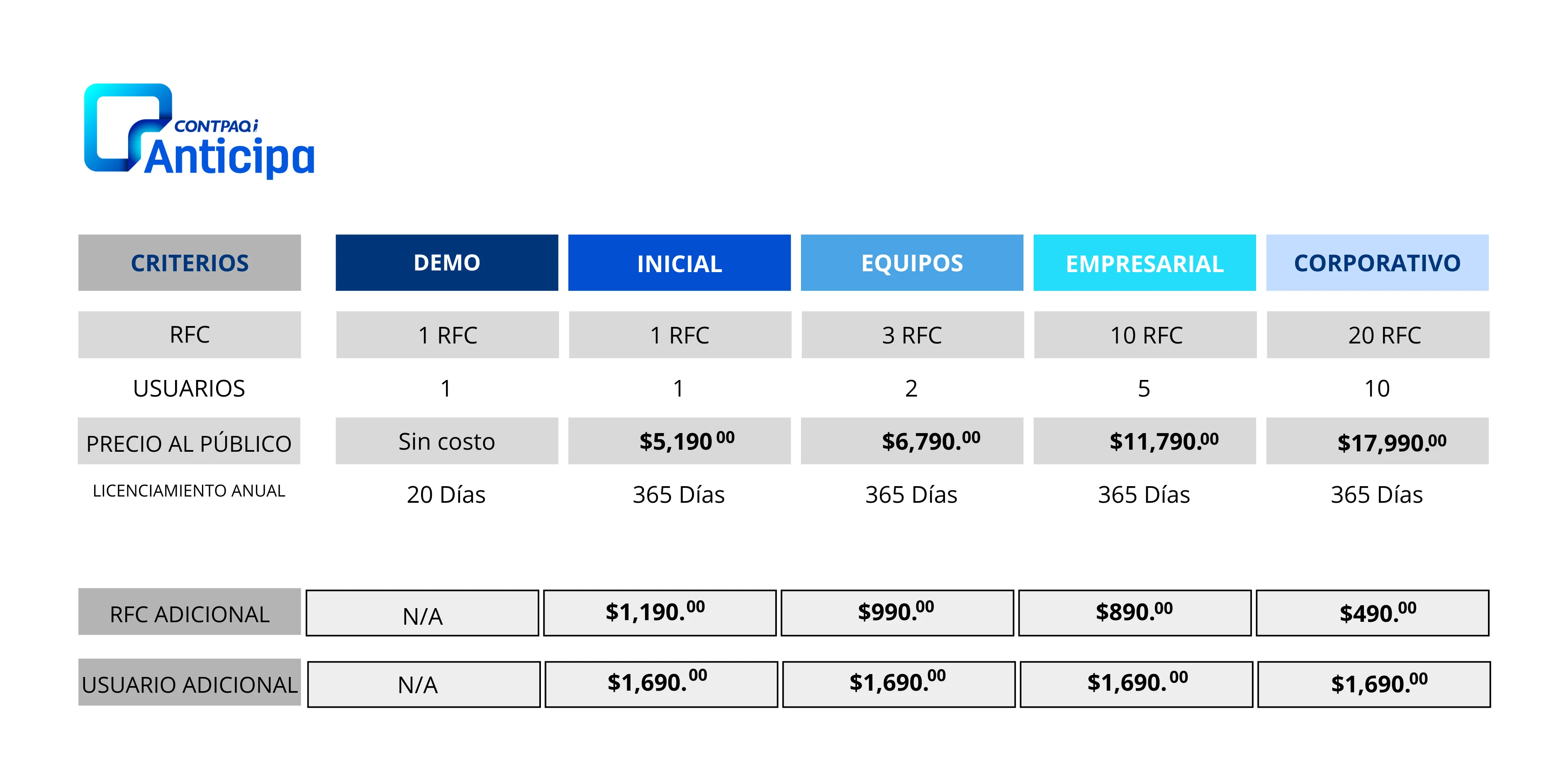Select the $11,790.00 Empresarial price cell
This screenshot has height=784, width=1568.
coord(1144,441)
